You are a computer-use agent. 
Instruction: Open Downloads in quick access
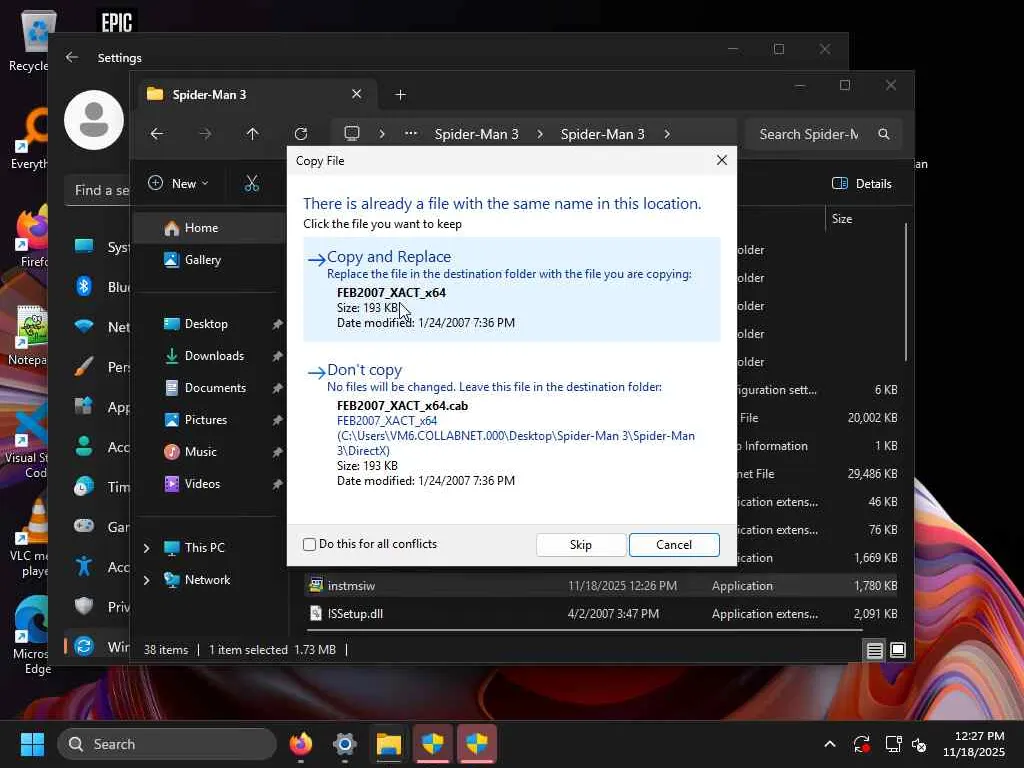pyautogui.click(x=209, y=356)
